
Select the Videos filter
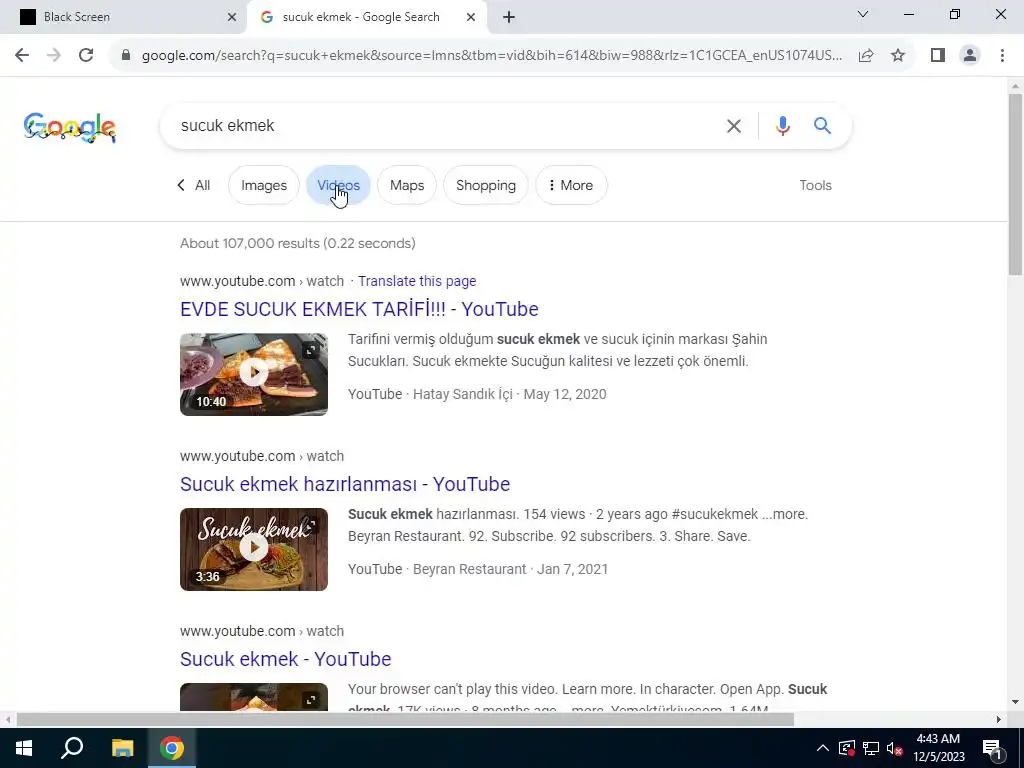(x=338, y=185)
